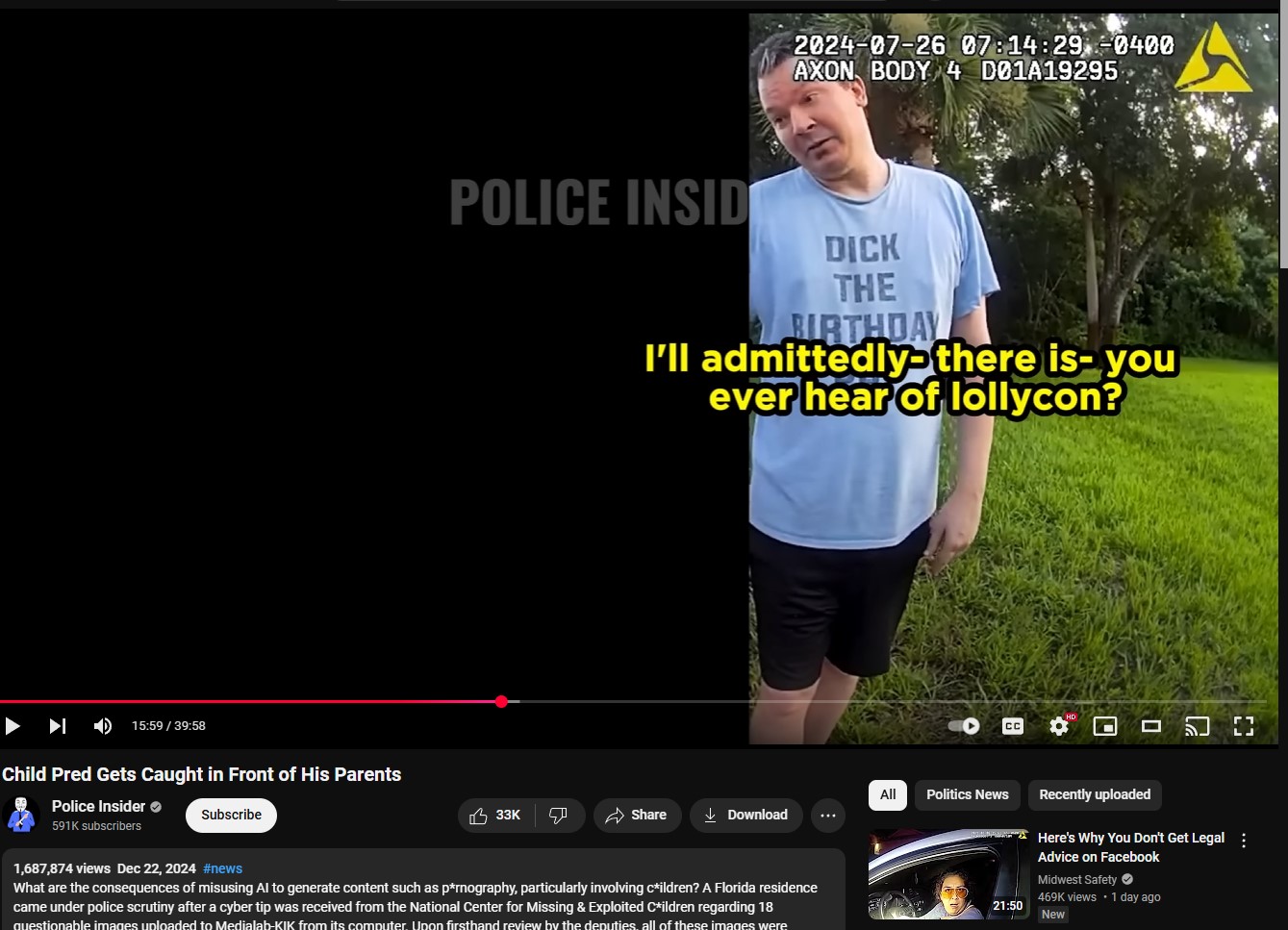Select the All filter chip
The image size is (1288, 930).
point(888,794)
